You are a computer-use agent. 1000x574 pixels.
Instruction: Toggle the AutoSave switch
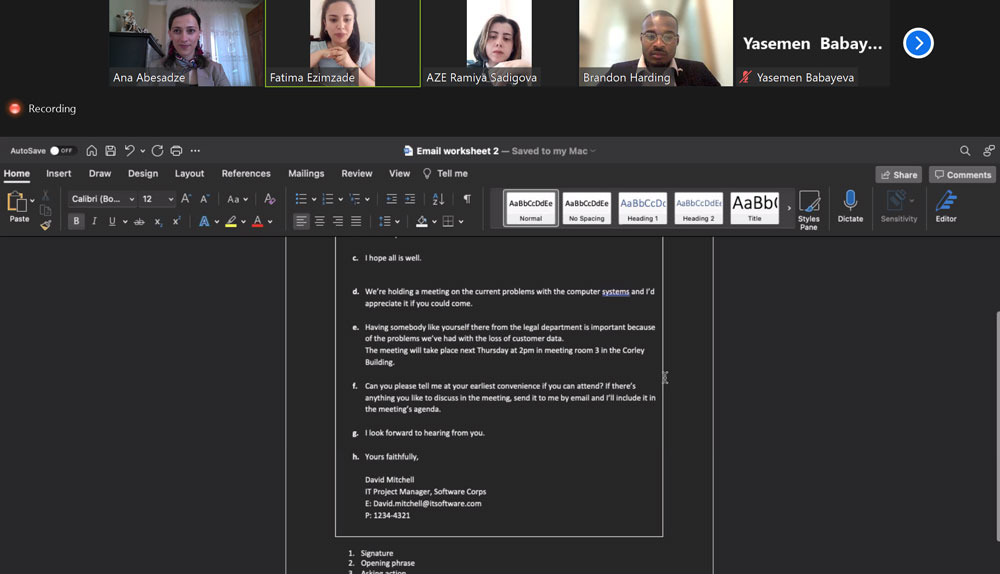[62, 151]
